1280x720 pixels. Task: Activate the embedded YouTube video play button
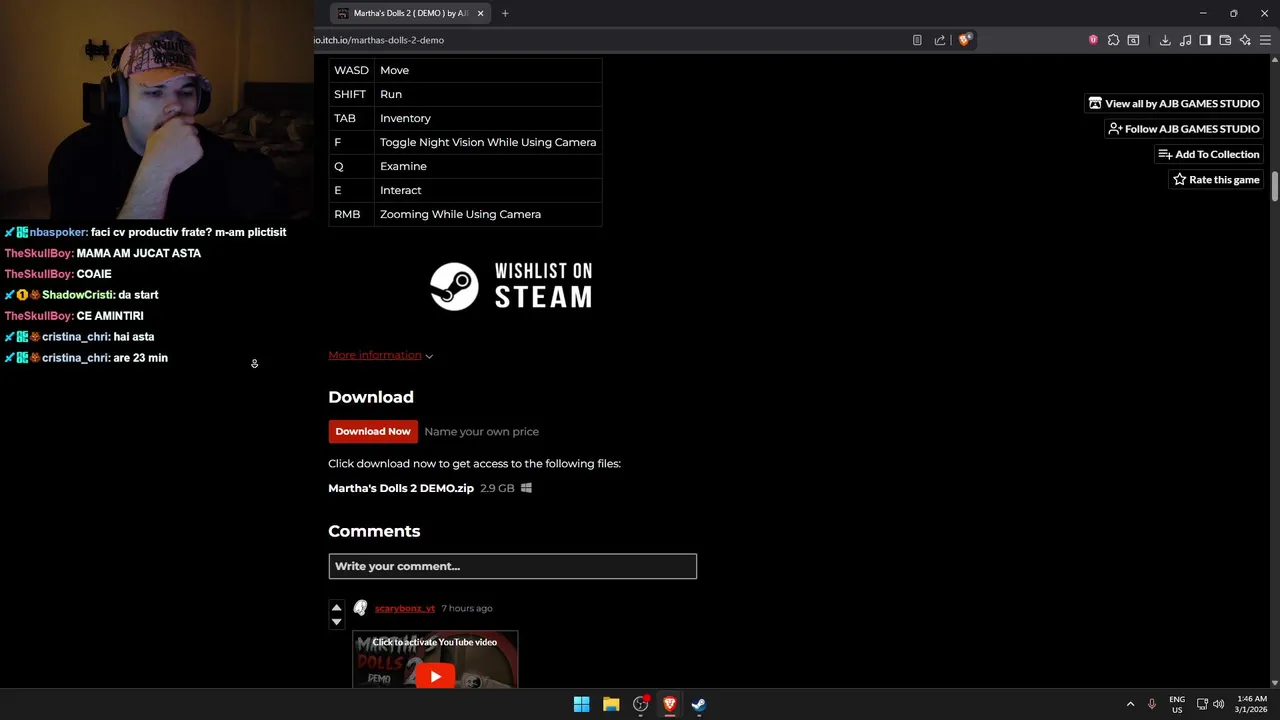[x=435, y=677]
